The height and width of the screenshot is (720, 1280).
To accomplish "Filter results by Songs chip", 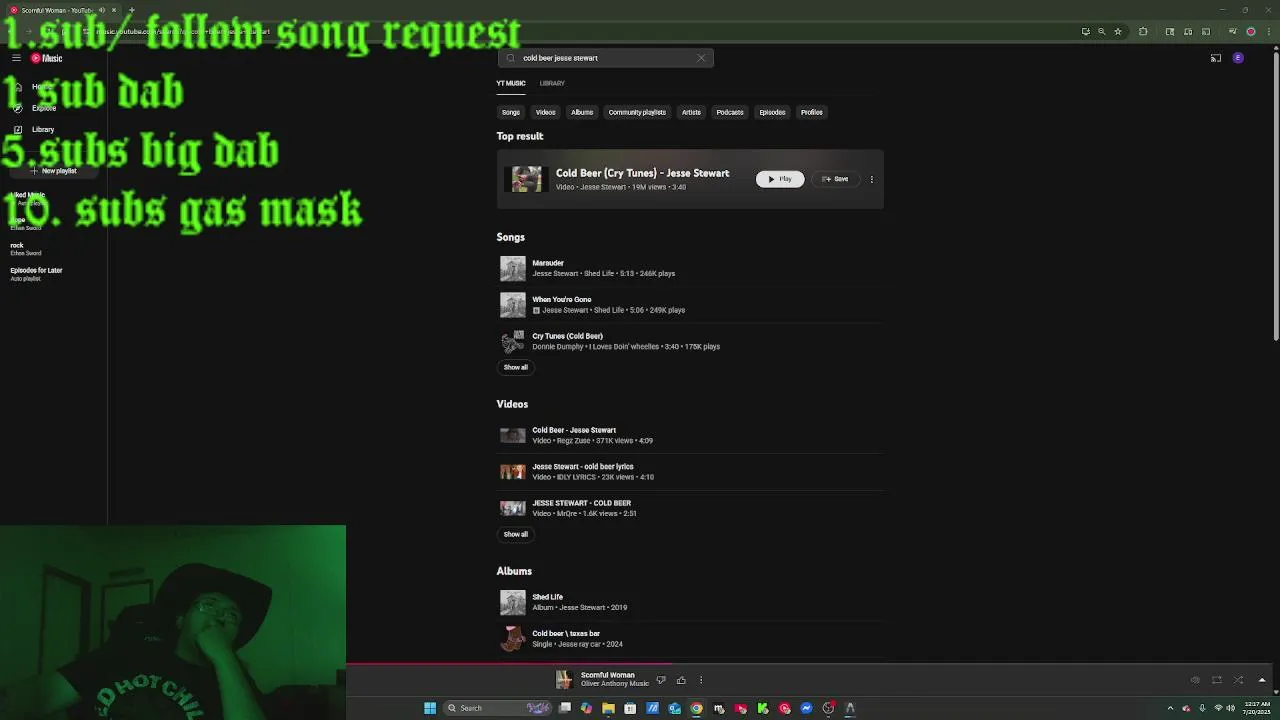I will pyautogui.click(x=510, y=112).
